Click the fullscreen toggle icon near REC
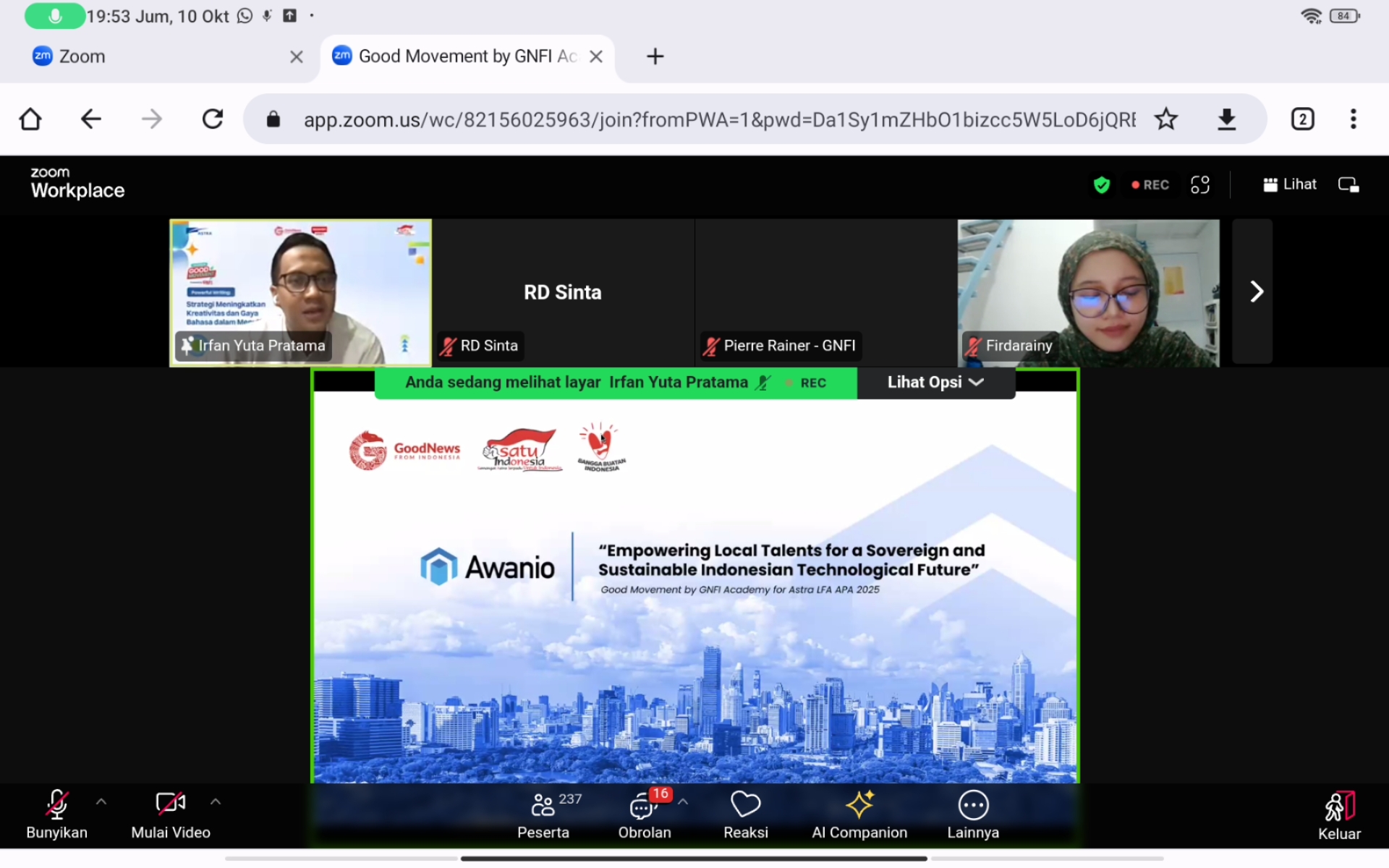This screenshot has width=1389, height=868. (x=1200, y=185)
